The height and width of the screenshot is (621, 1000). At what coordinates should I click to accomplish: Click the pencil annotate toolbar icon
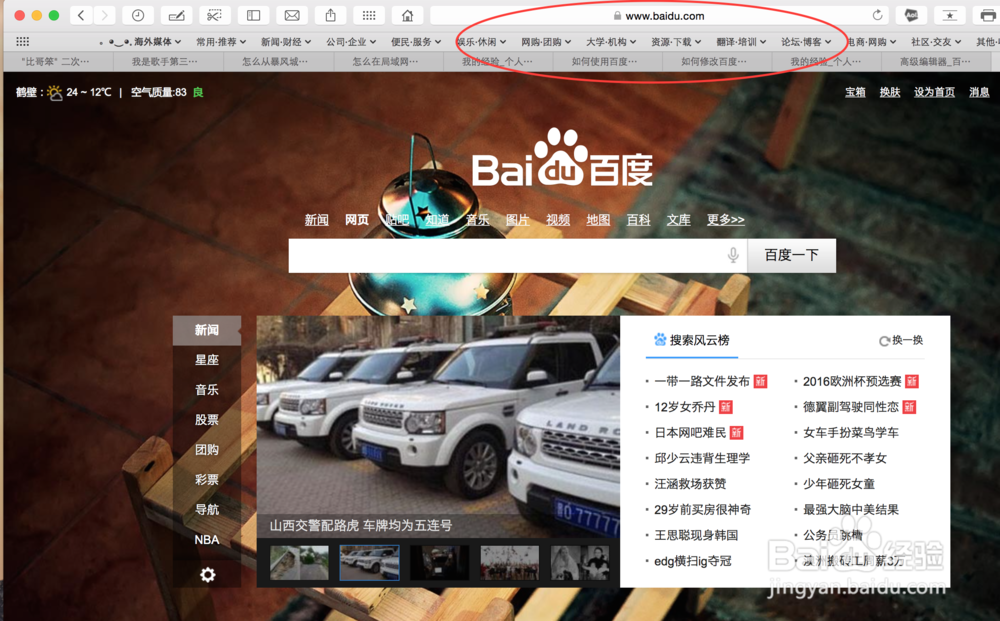coord(176,15)
